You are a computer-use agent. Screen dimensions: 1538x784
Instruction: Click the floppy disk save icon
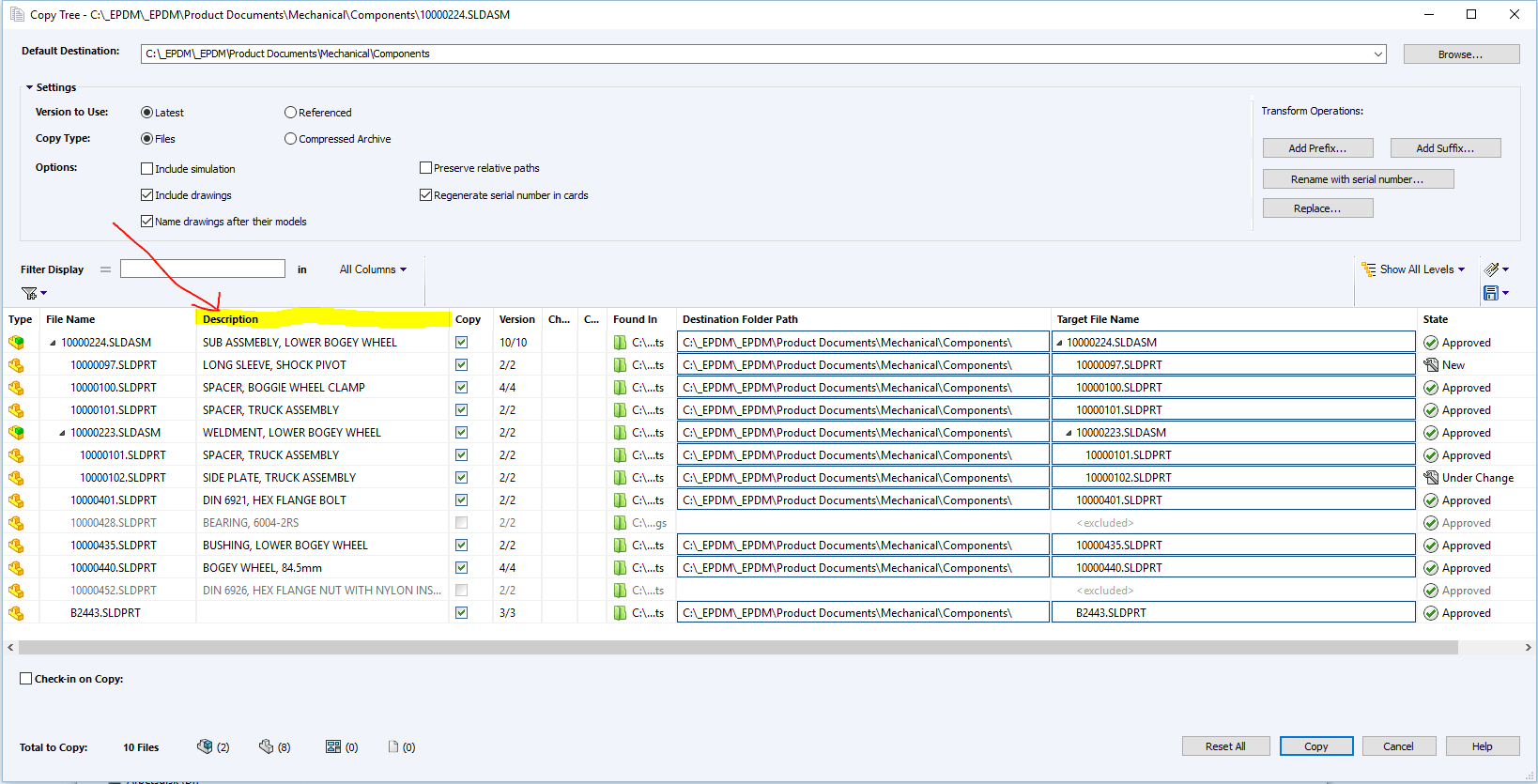pyautogui.click(x=1491, y=294)
